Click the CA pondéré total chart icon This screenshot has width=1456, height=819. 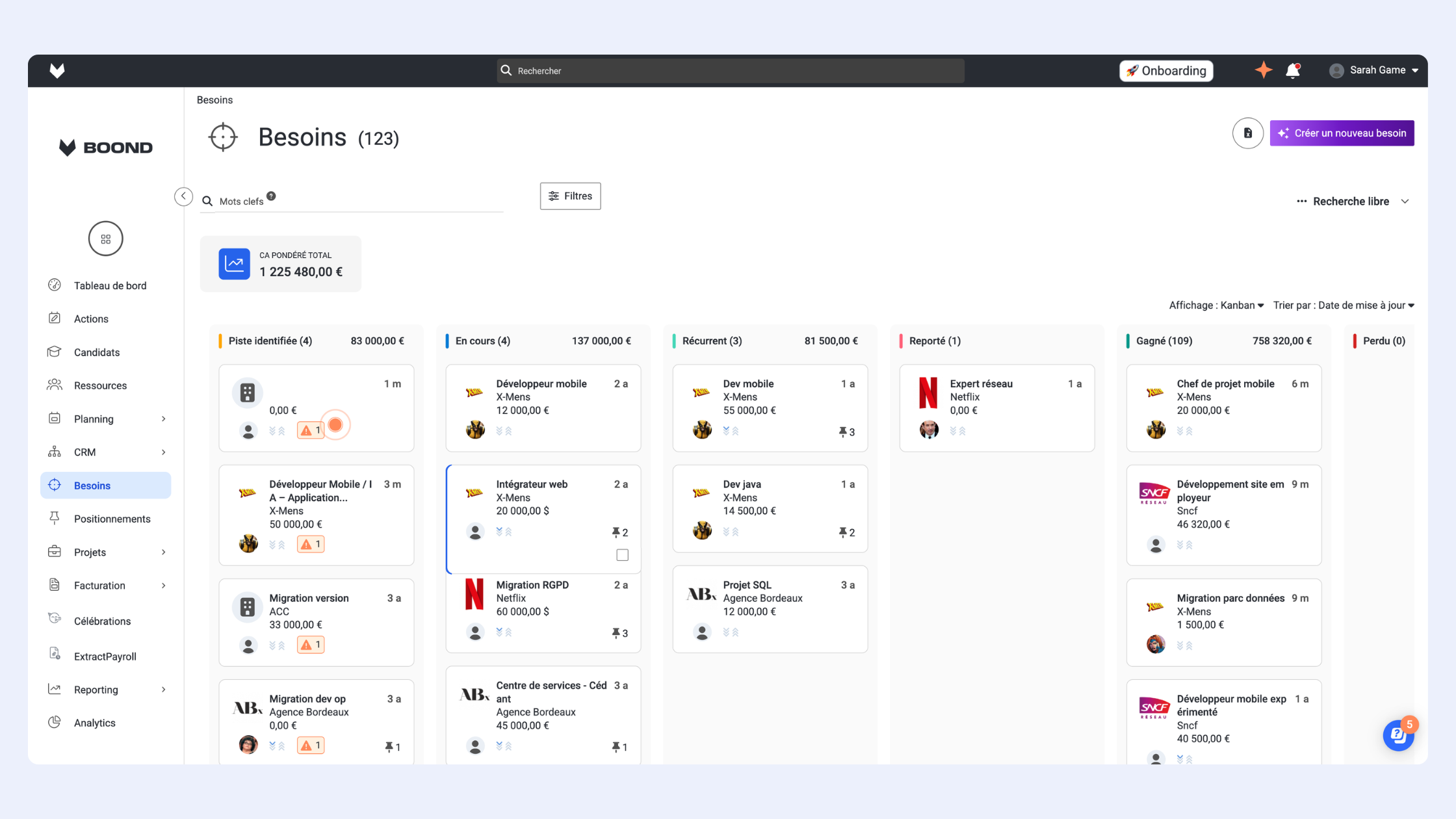point(234,264)
